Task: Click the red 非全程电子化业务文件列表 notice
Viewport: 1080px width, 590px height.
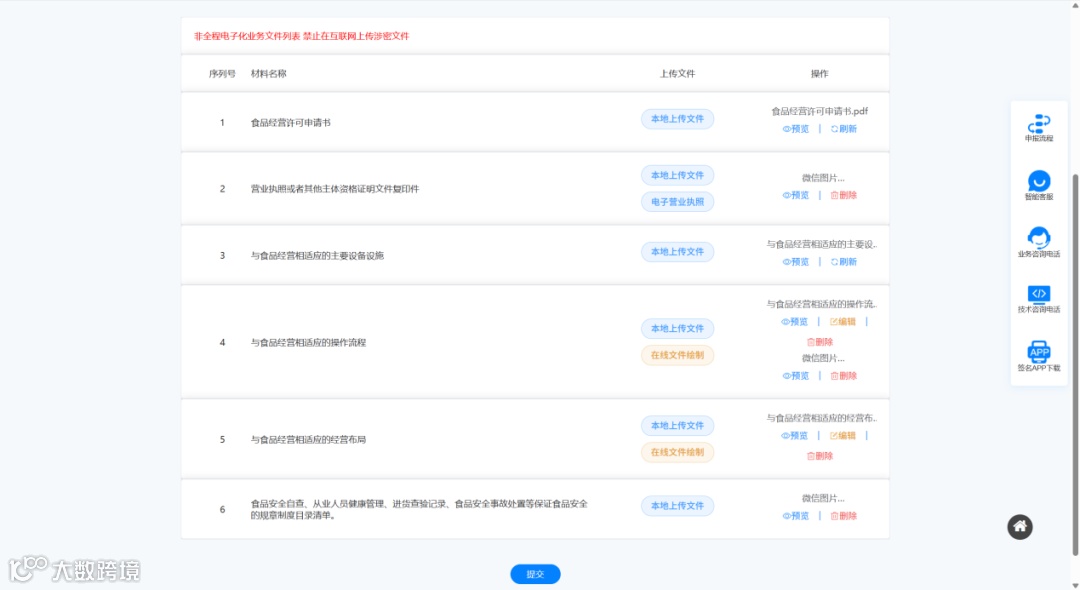Action: pyautogui.click(x=301, y=36)
